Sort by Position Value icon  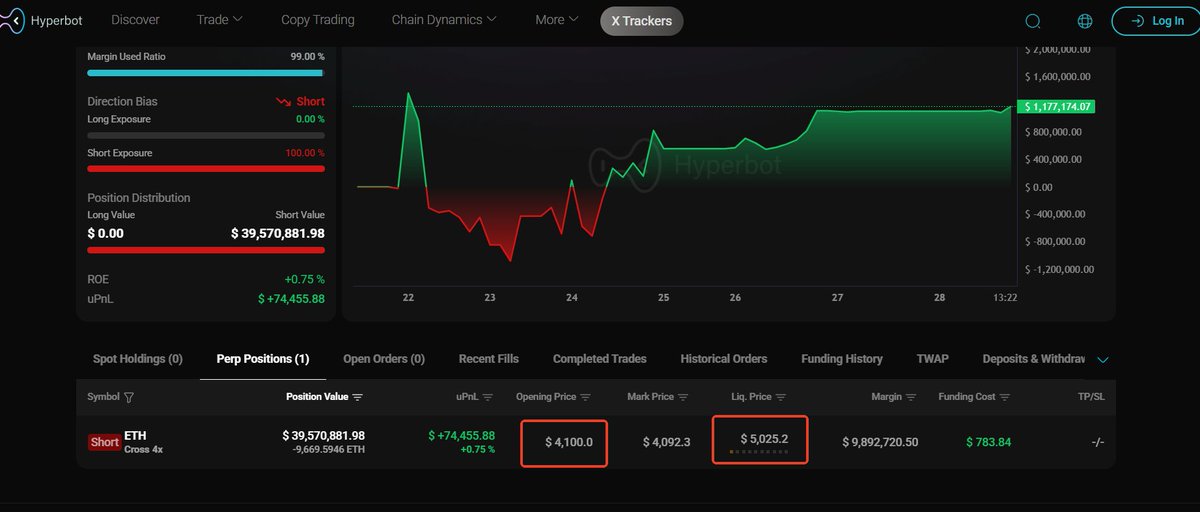(357, 397)
